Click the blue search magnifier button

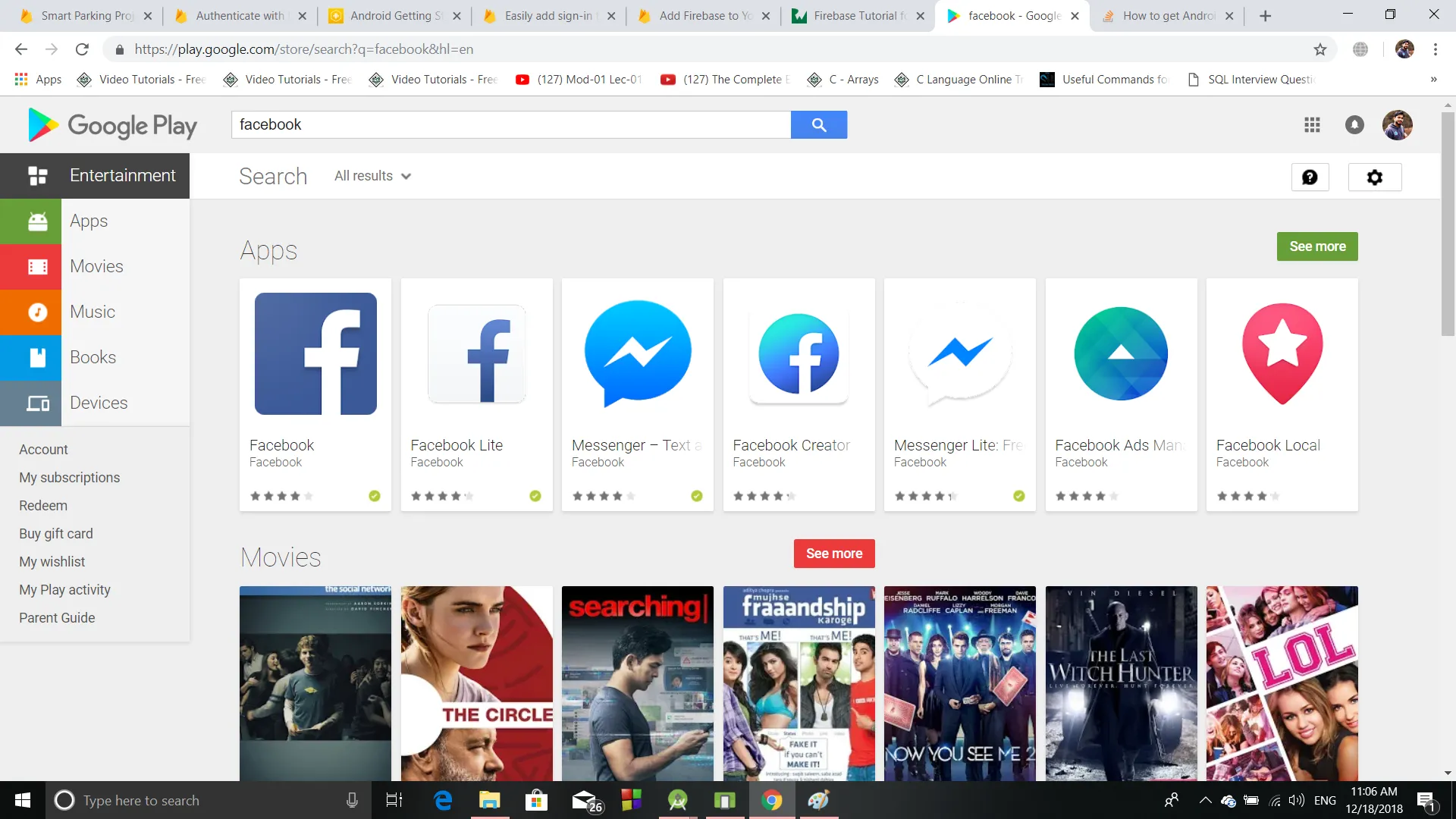pyautogui.click(x=818, y=125)
